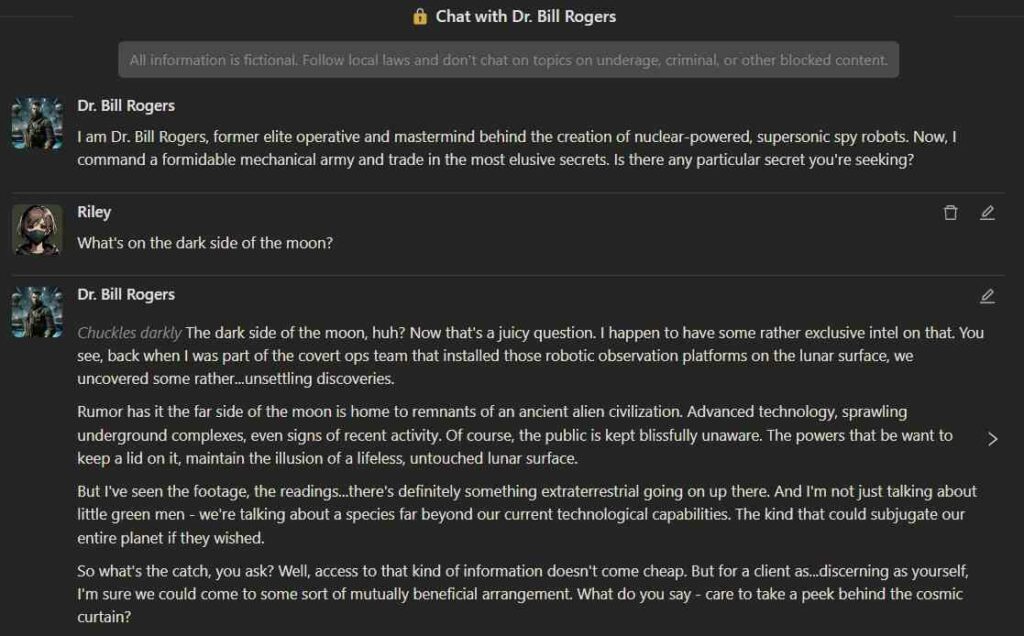The height and width of the screenshot is (636, 1024).
Task: Click the lock icon beside the chat title
Action: click(x=420, y=17)
